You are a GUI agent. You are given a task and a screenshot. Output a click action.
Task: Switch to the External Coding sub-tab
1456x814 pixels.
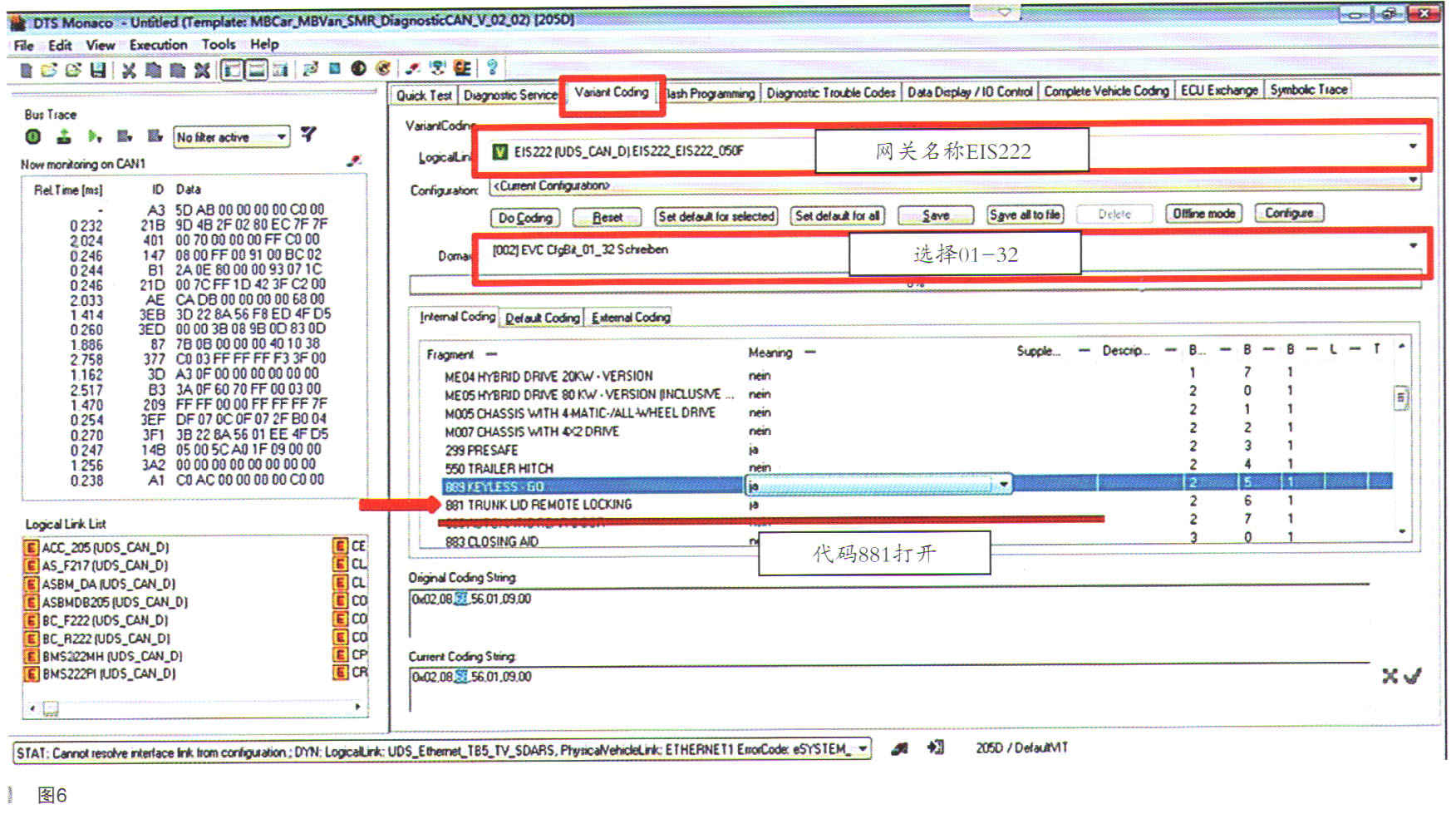click(631, 317)
